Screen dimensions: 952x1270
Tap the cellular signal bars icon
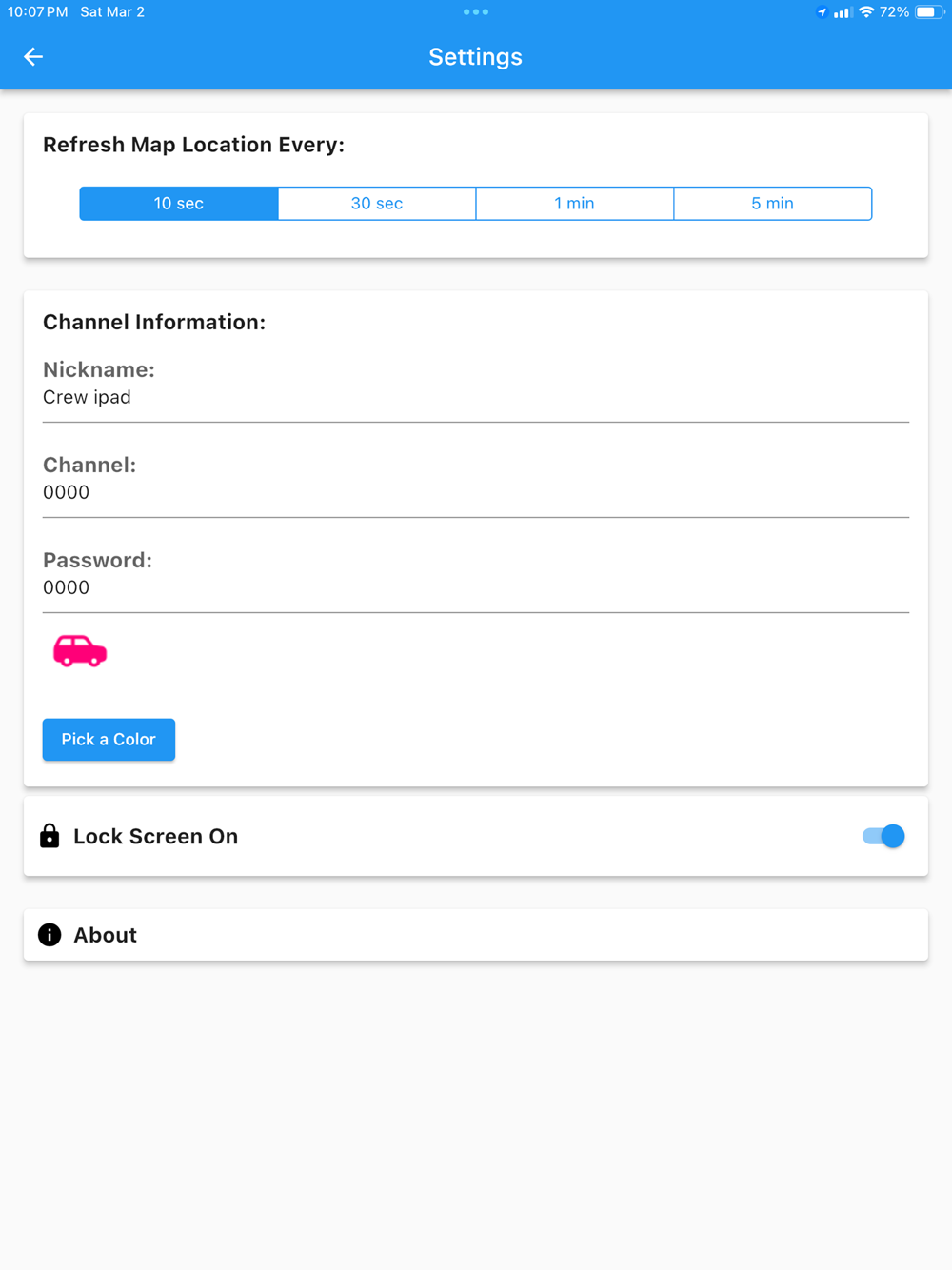842,12
